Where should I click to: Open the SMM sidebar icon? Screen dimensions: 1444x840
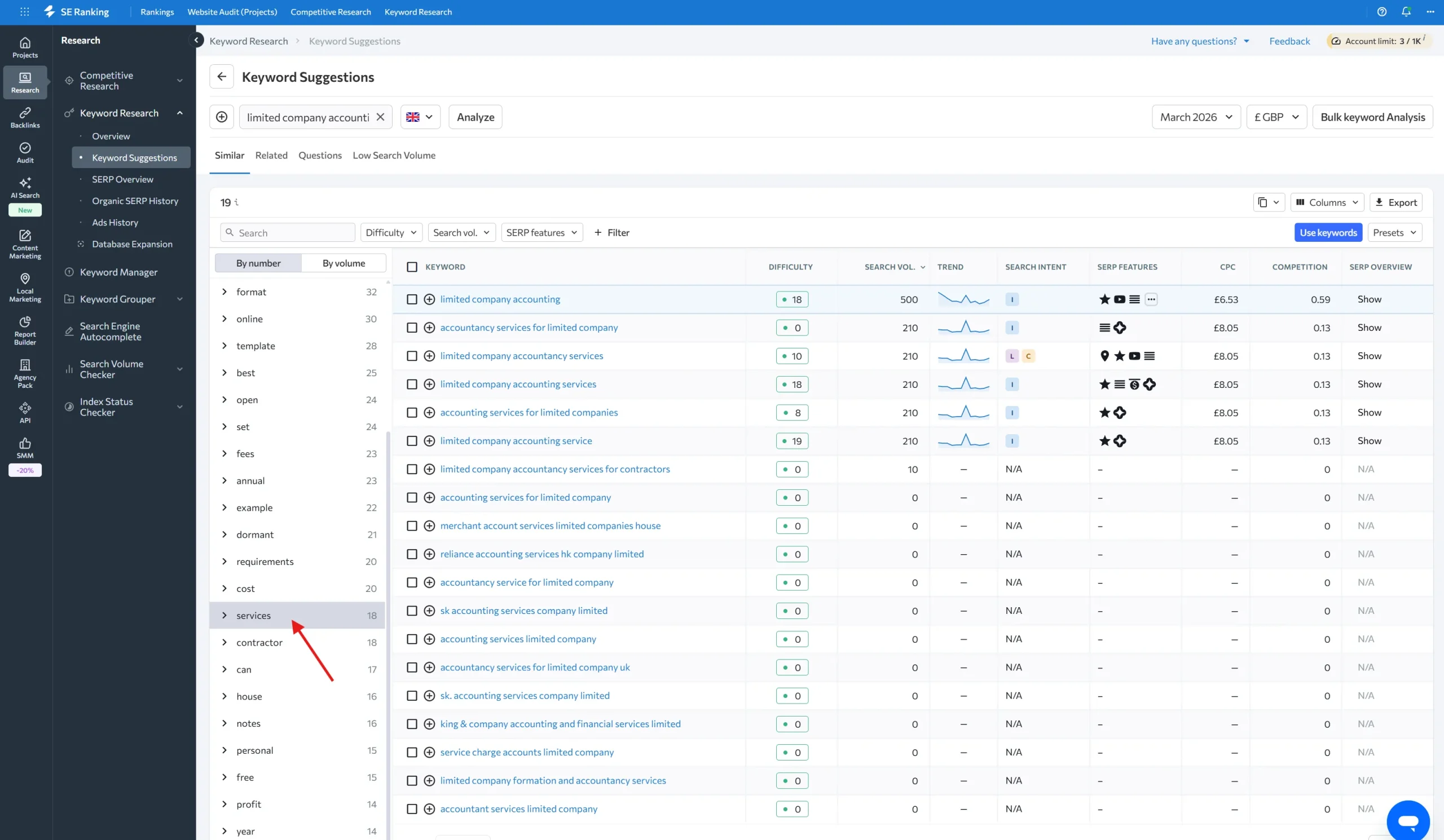pos(25,447)
